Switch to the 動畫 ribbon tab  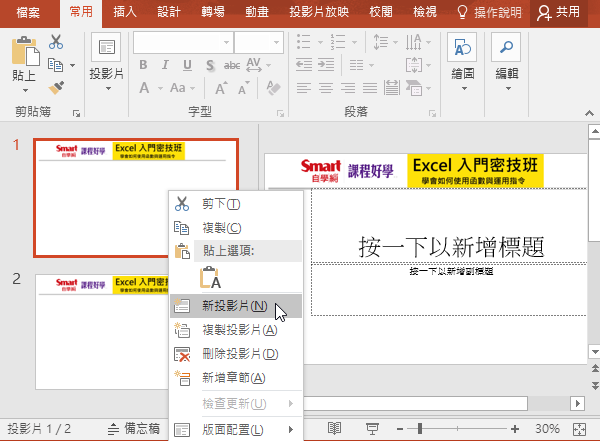[257, 12]
